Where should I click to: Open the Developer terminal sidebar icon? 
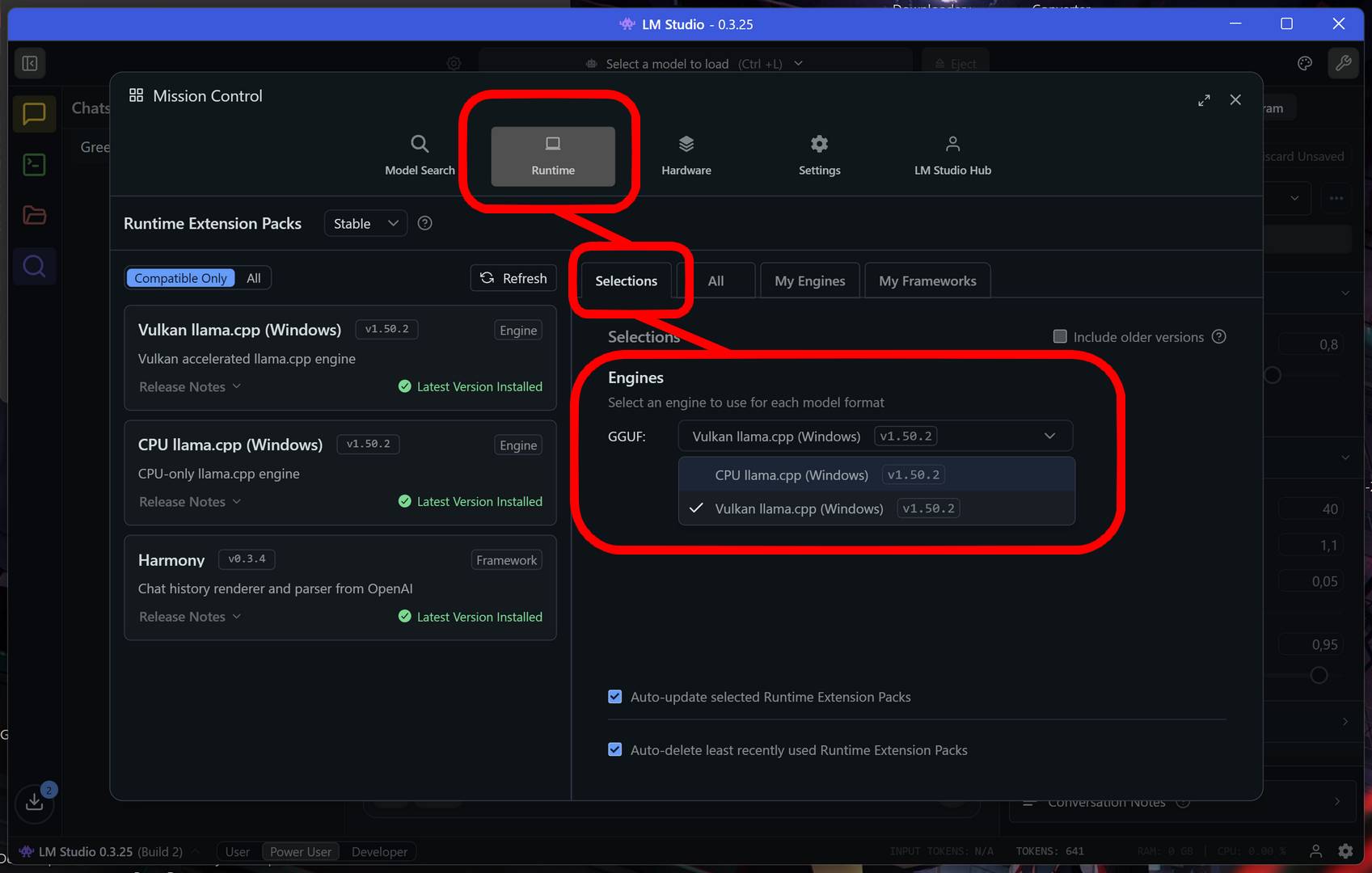tap(34, 165)
